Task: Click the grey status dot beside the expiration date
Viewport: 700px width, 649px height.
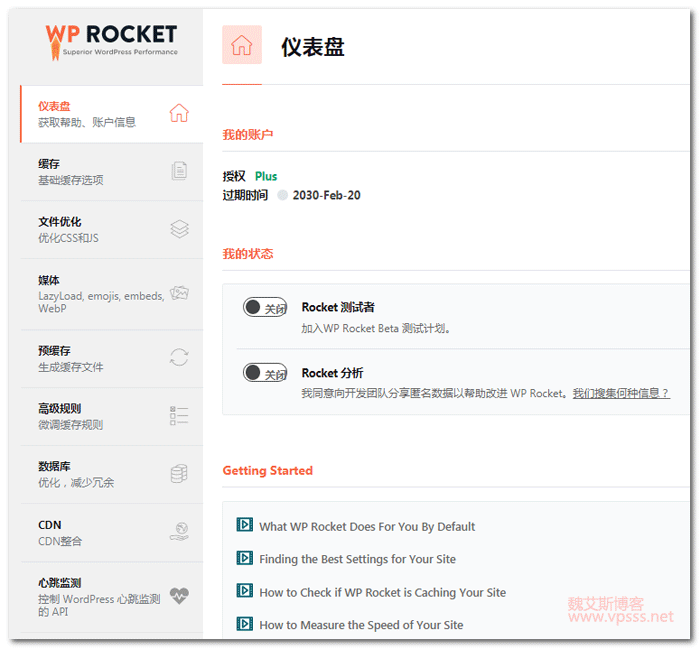Action: pyautogui.click(x=282, y=195)
